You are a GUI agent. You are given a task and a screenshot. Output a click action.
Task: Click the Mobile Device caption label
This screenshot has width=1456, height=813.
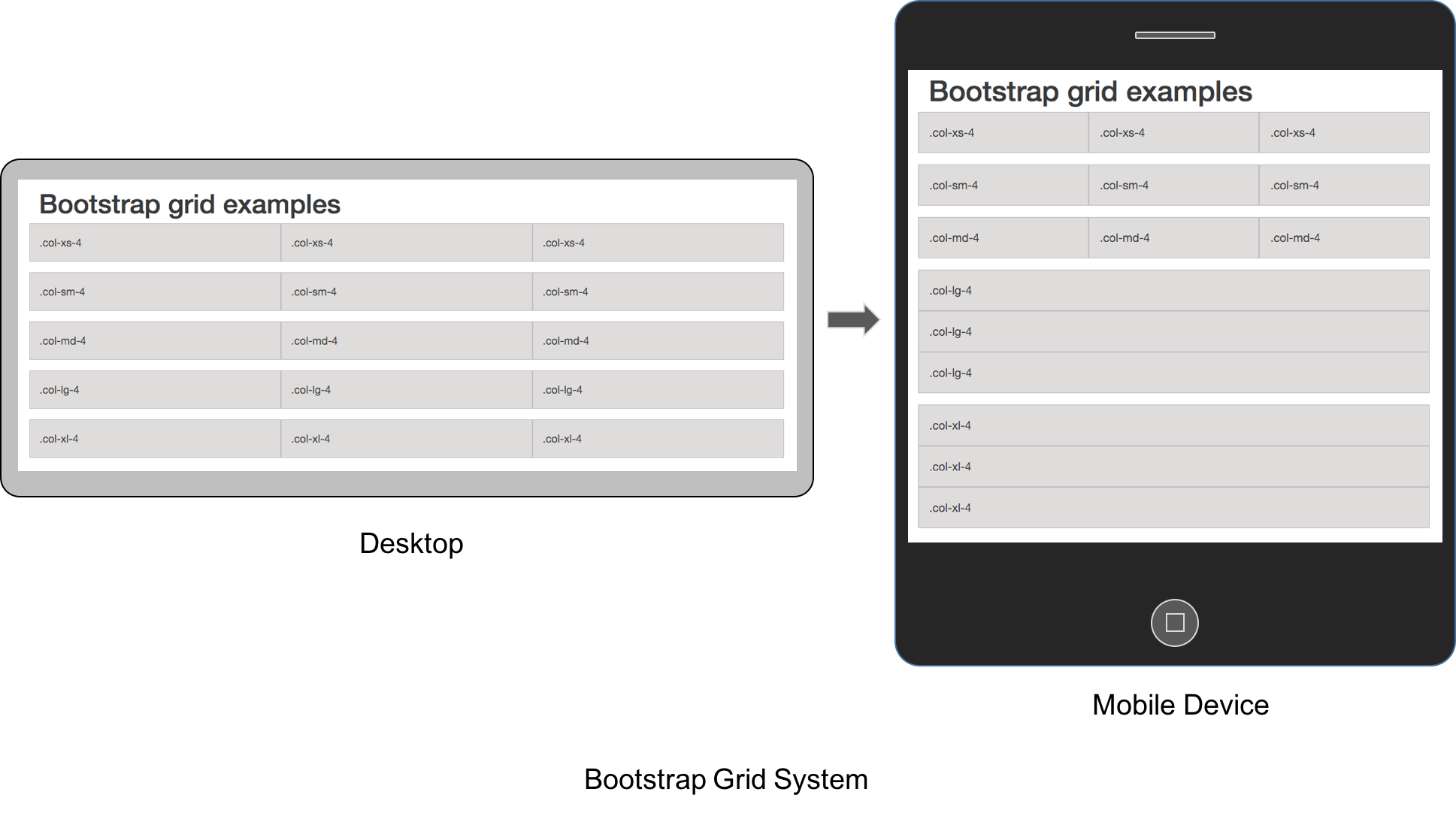tap(1180, 705)
